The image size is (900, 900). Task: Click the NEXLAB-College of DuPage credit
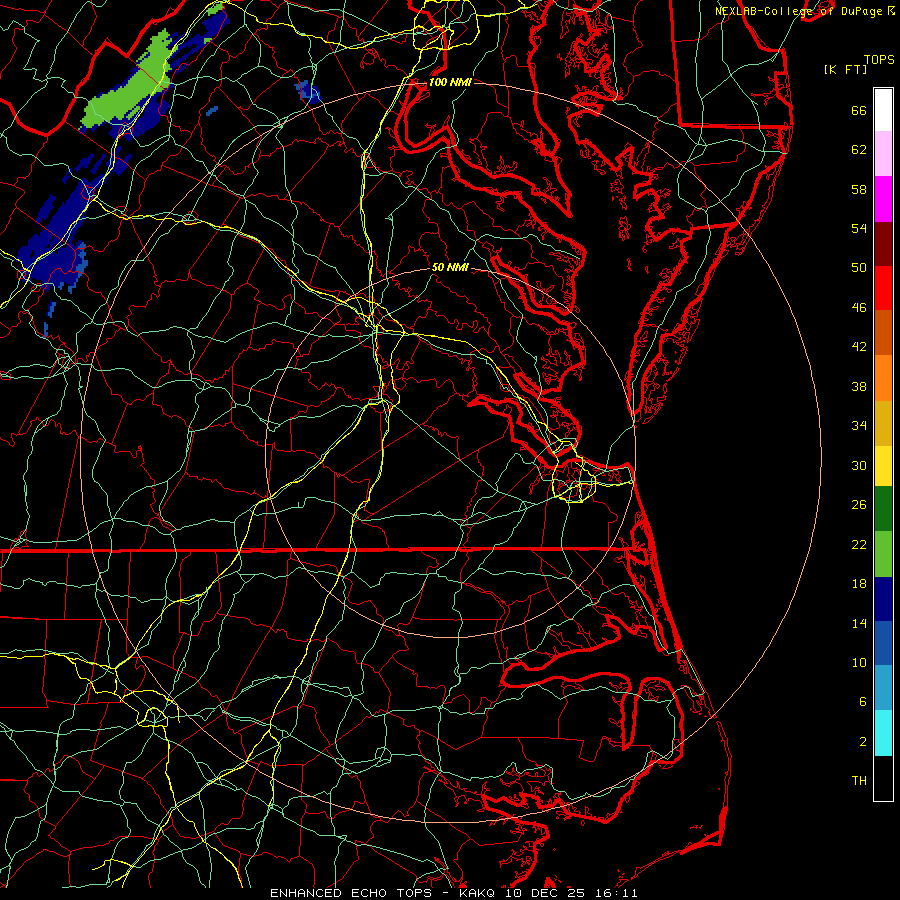805,11
